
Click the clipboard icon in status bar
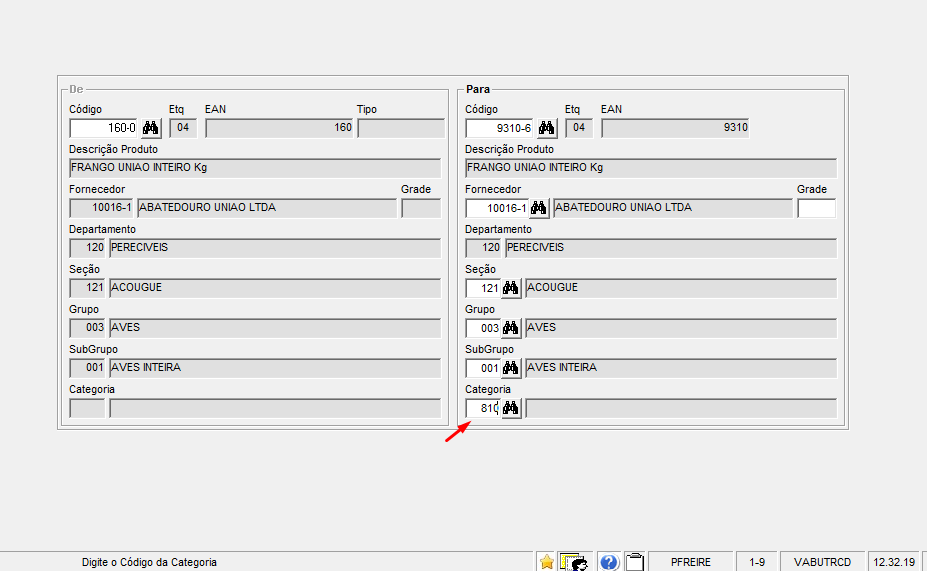click(x=634, y=562)
